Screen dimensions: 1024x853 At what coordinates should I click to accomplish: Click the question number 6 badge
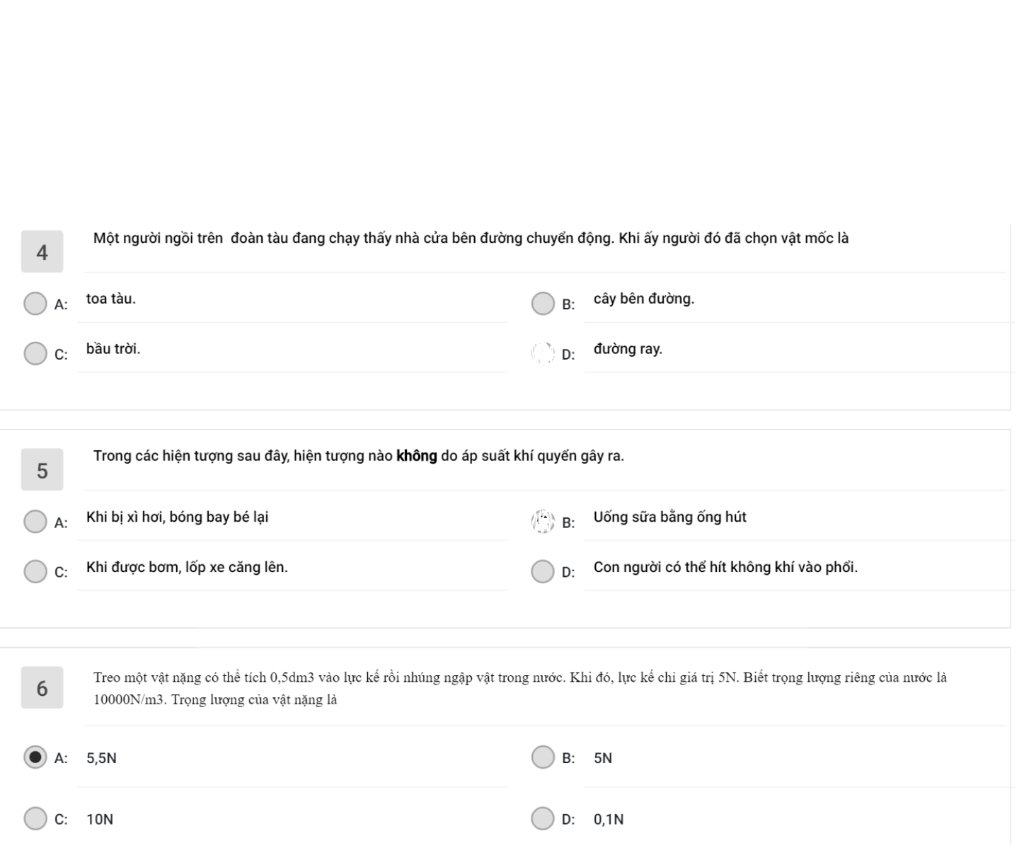pos(42,688)
